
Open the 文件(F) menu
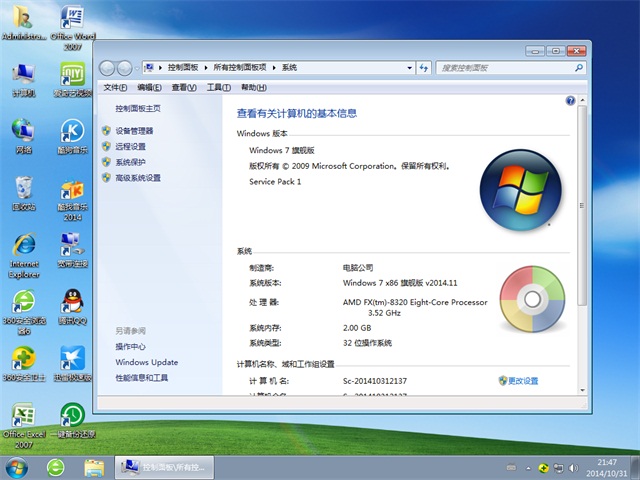(x=115, y=87)
